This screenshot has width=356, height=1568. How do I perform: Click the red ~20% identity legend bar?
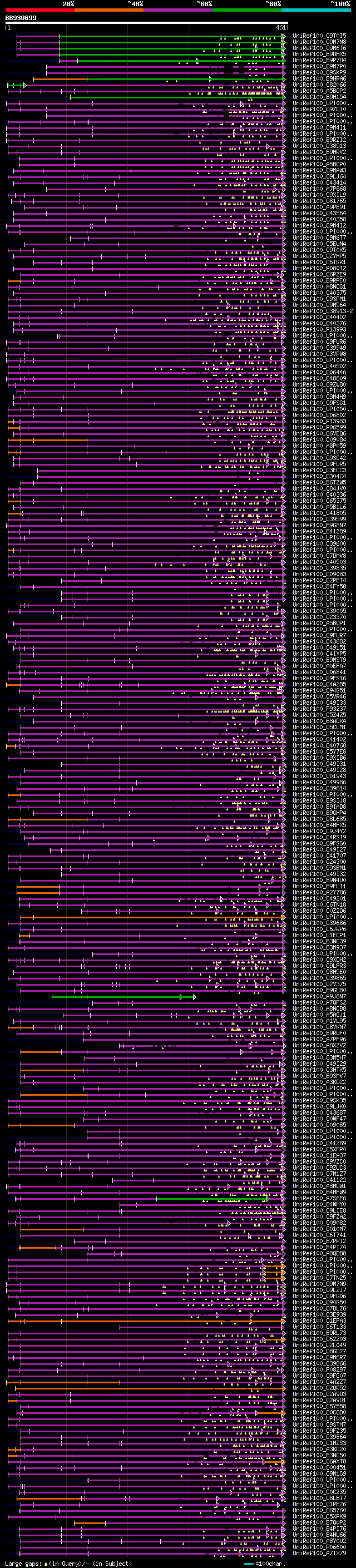click(39, 11)
